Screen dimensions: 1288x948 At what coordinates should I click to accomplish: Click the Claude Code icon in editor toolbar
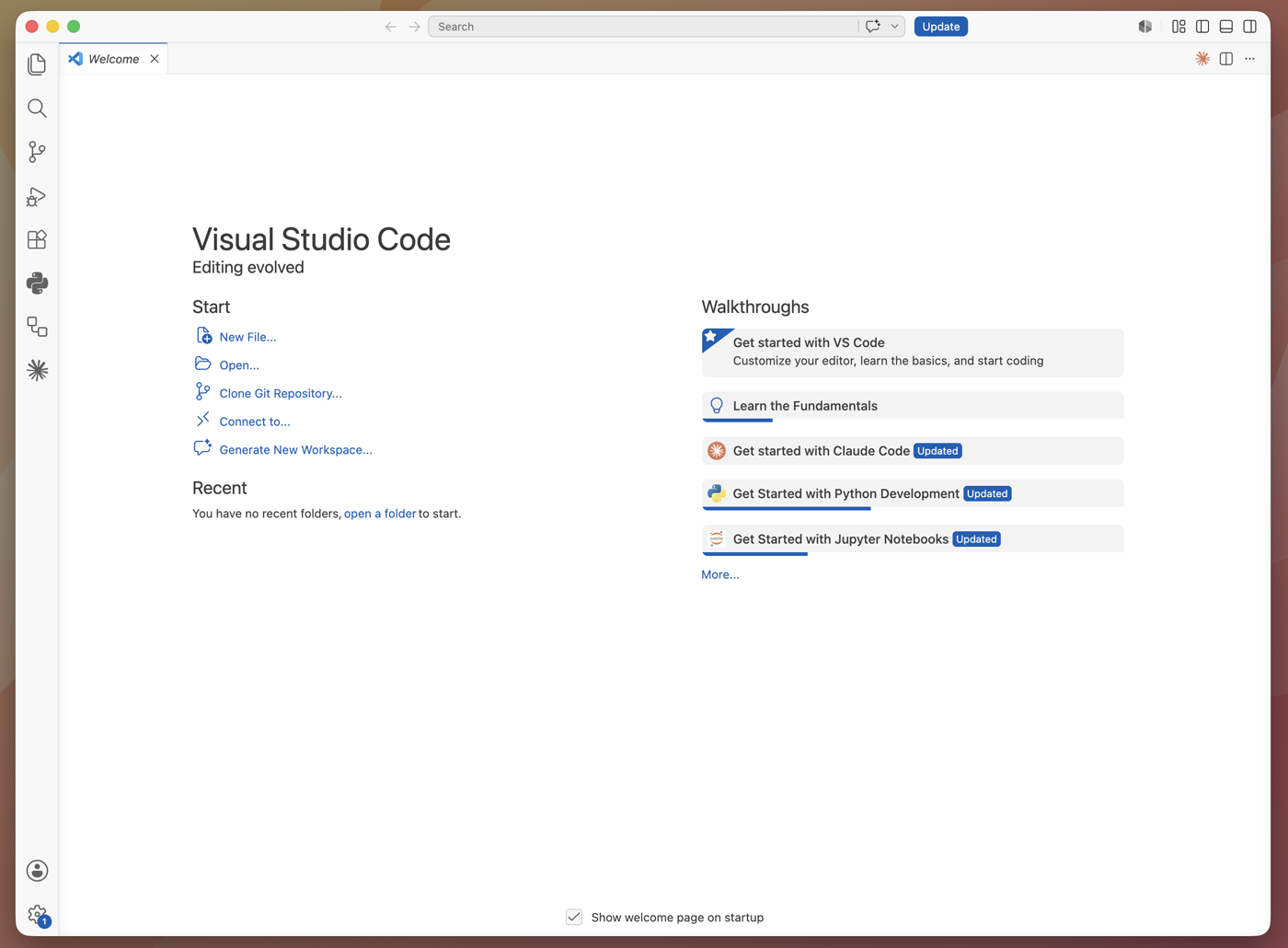click(x=1202, y=59)
